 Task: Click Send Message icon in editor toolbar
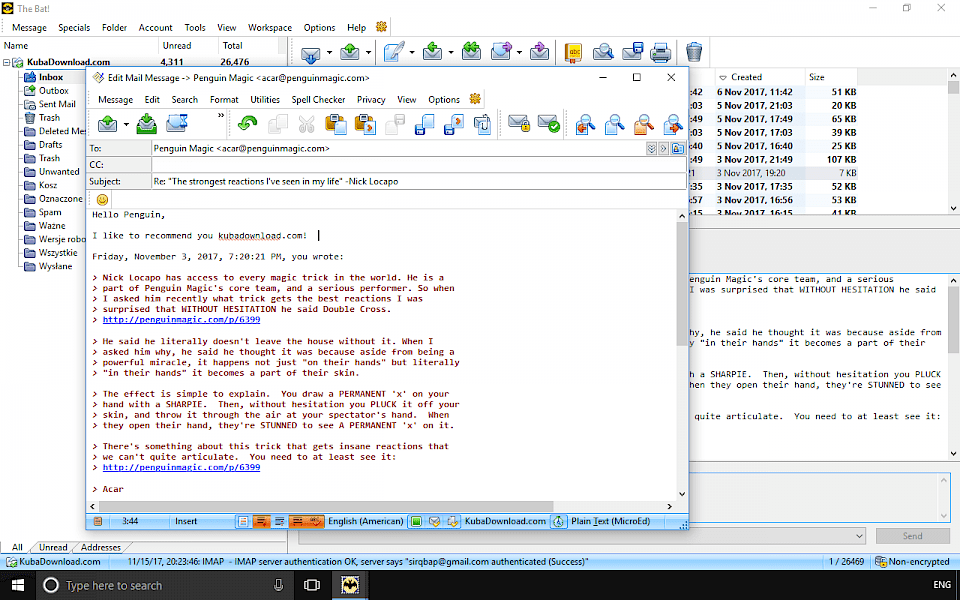[108, 124]
